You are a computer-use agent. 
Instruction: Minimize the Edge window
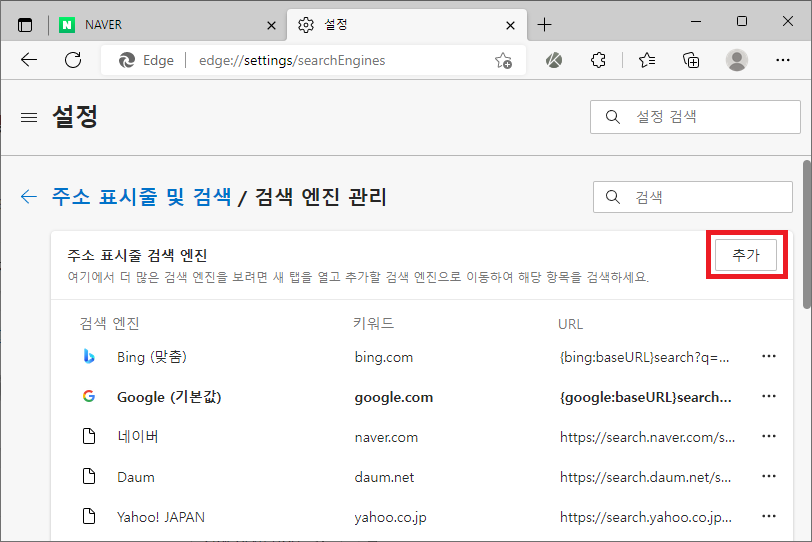pos(696,21)
